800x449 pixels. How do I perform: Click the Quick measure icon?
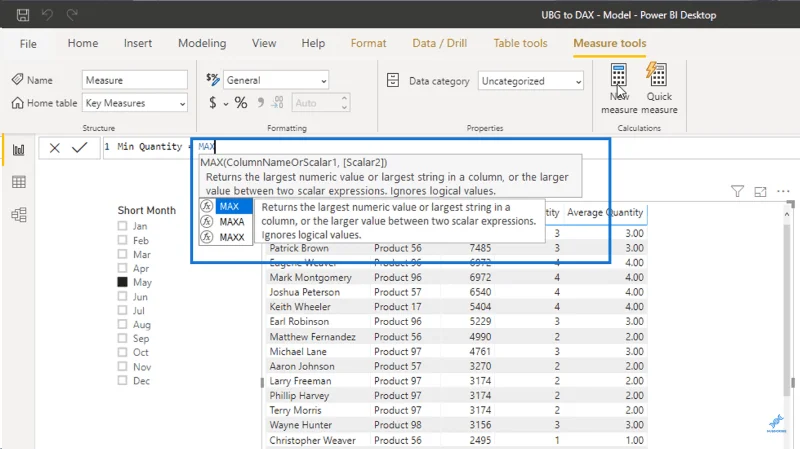[657, 74]
